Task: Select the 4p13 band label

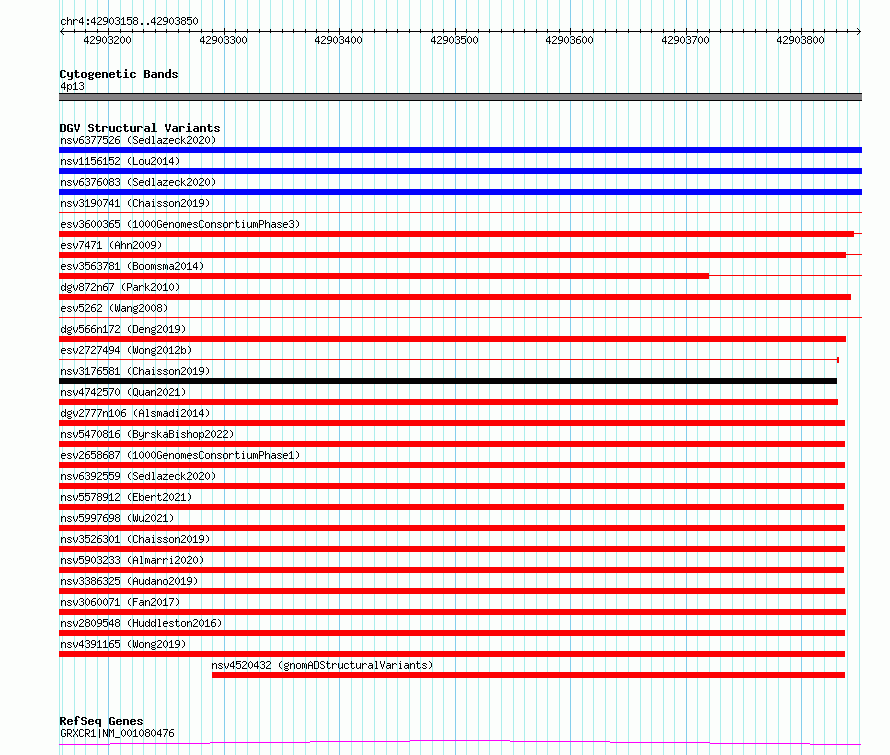Action: click(x=72, y=86)
